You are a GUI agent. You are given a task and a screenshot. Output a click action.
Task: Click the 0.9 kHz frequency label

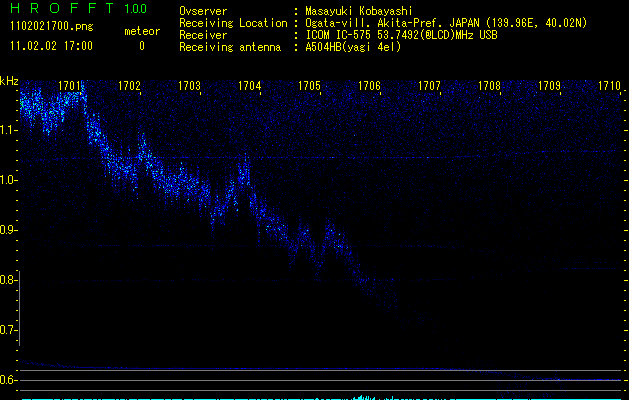tap(8, 230)
